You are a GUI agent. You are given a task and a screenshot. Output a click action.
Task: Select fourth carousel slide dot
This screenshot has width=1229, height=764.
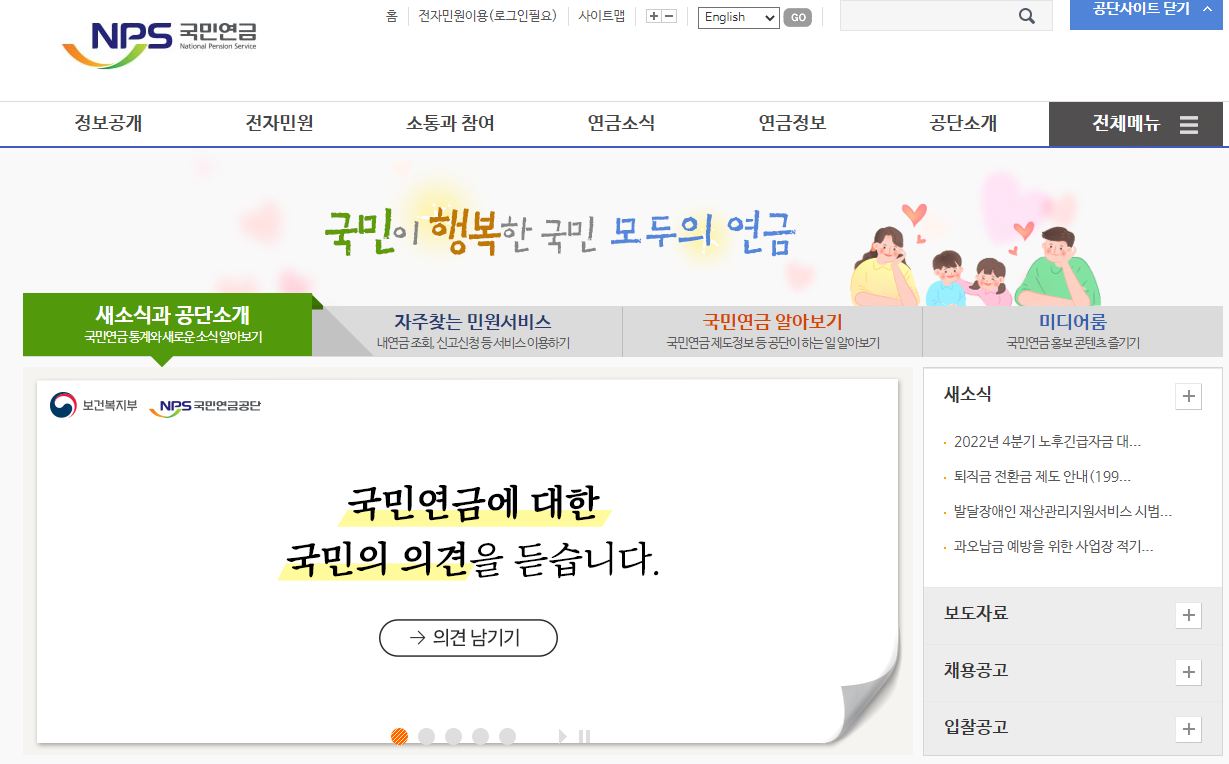[x=480, y=737]
